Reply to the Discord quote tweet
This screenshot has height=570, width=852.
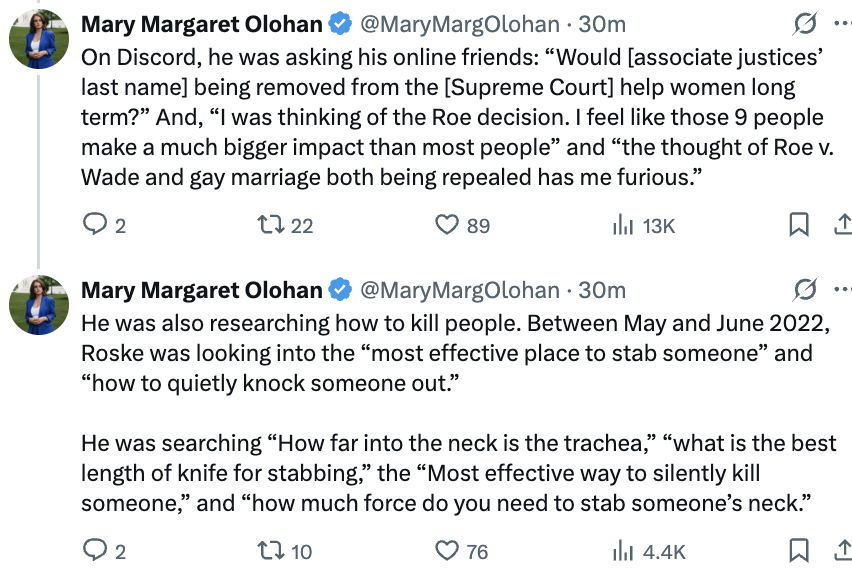(x=94, y=225)
